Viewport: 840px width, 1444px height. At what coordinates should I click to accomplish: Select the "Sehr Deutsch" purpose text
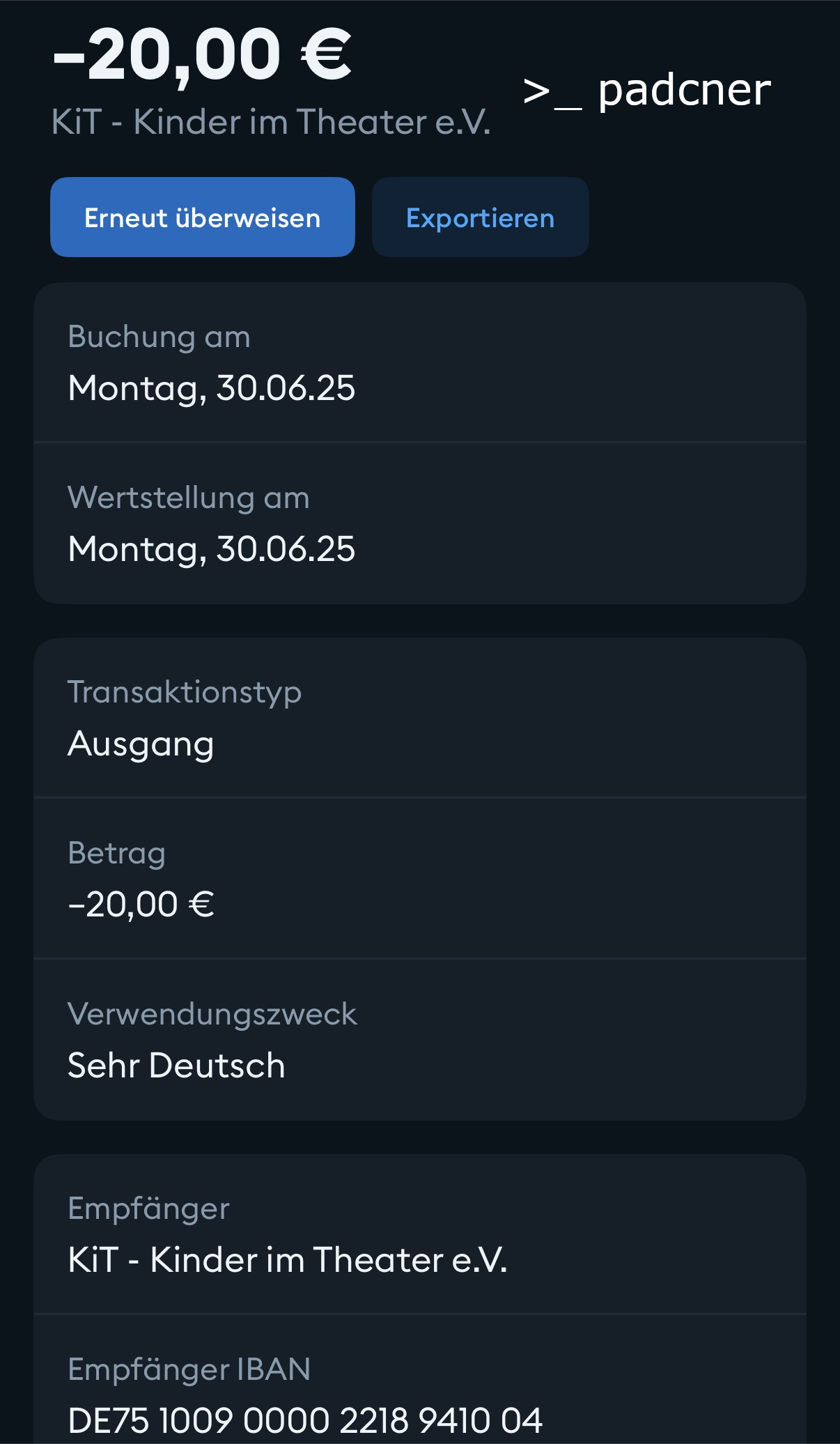176,1066
